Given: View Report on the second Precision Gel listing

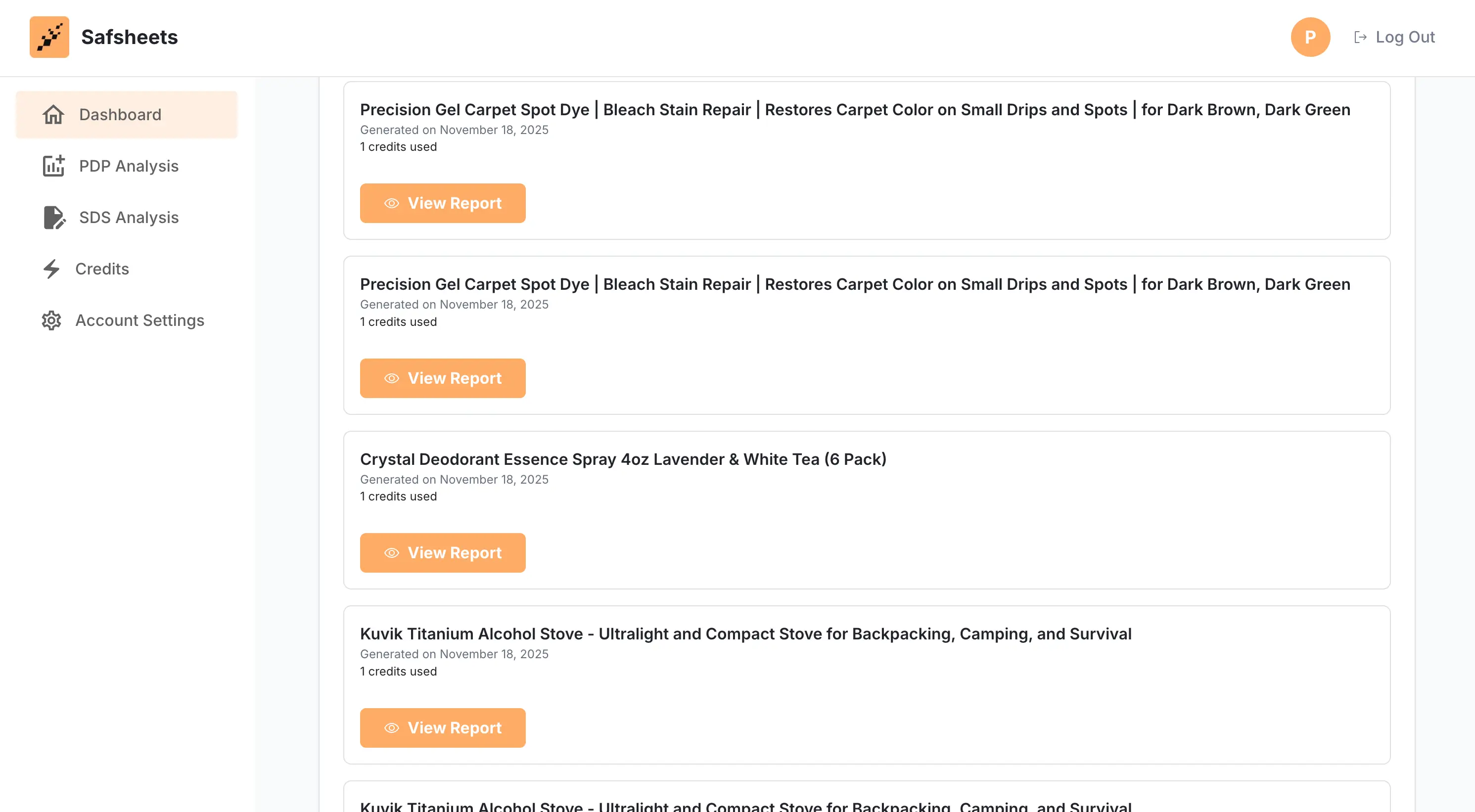Looking at the screenshot, I should [442, 378].
